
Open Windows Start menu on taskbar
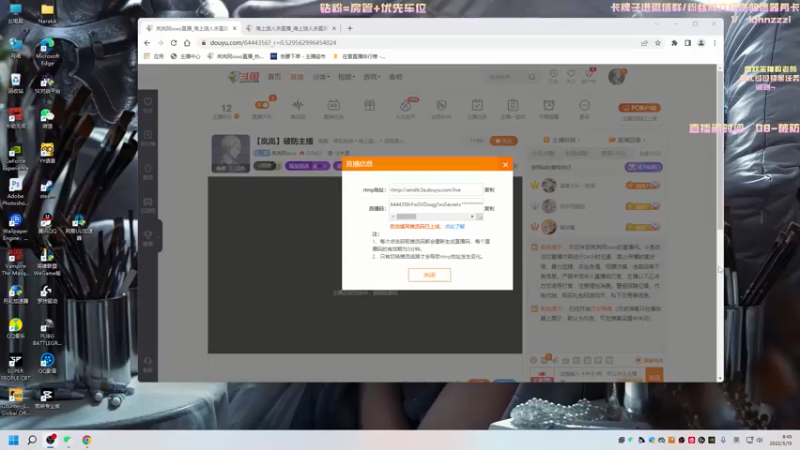13,440
